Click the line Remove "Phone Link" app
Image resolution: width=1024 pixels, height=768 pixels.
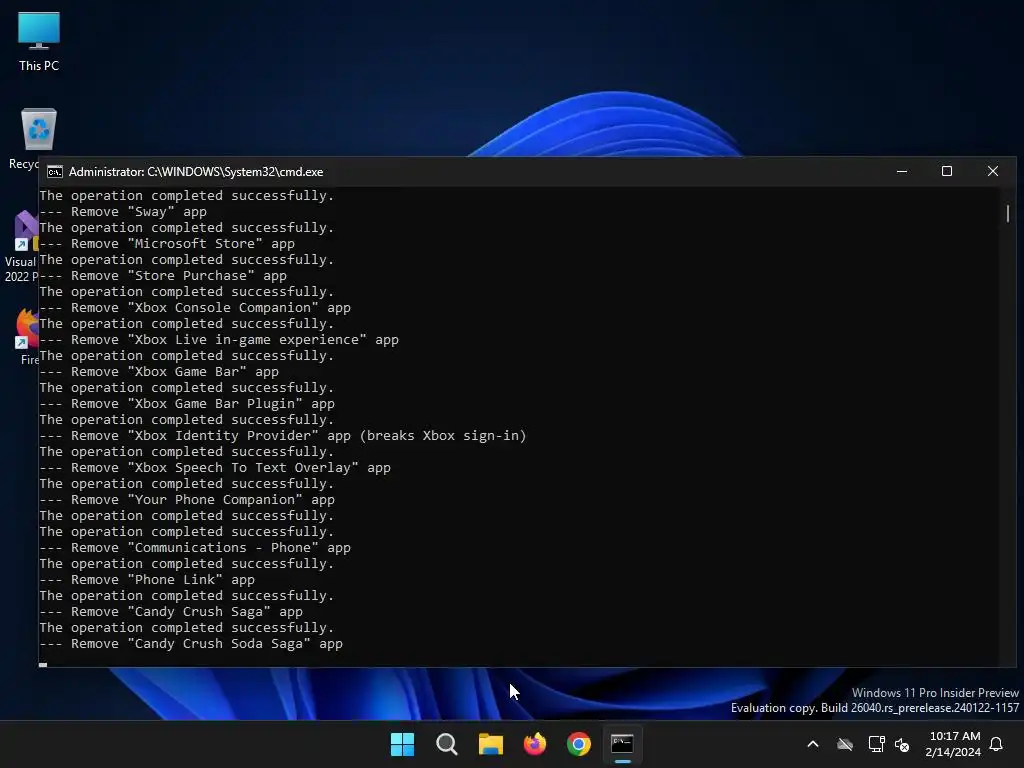[147, 580]
